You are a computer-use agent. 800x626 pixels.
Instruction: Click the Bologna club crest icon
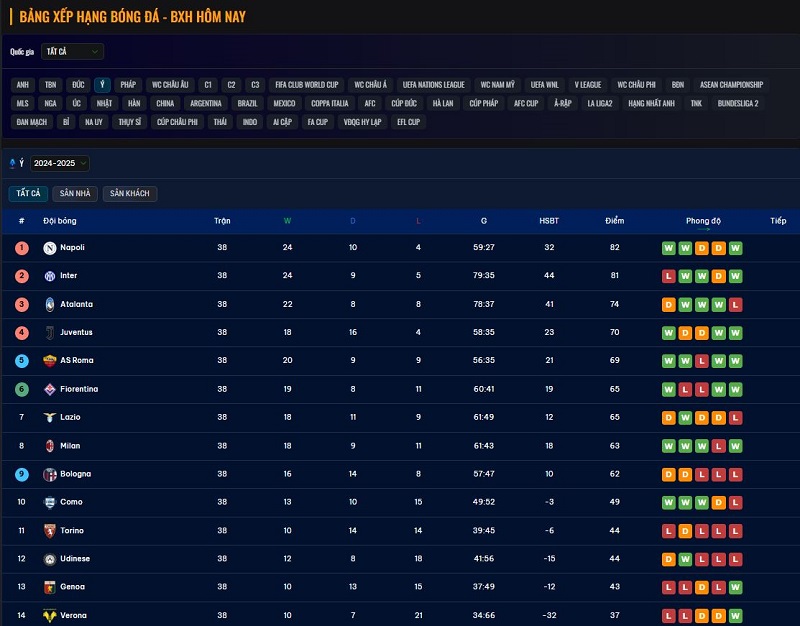point(49,474)
